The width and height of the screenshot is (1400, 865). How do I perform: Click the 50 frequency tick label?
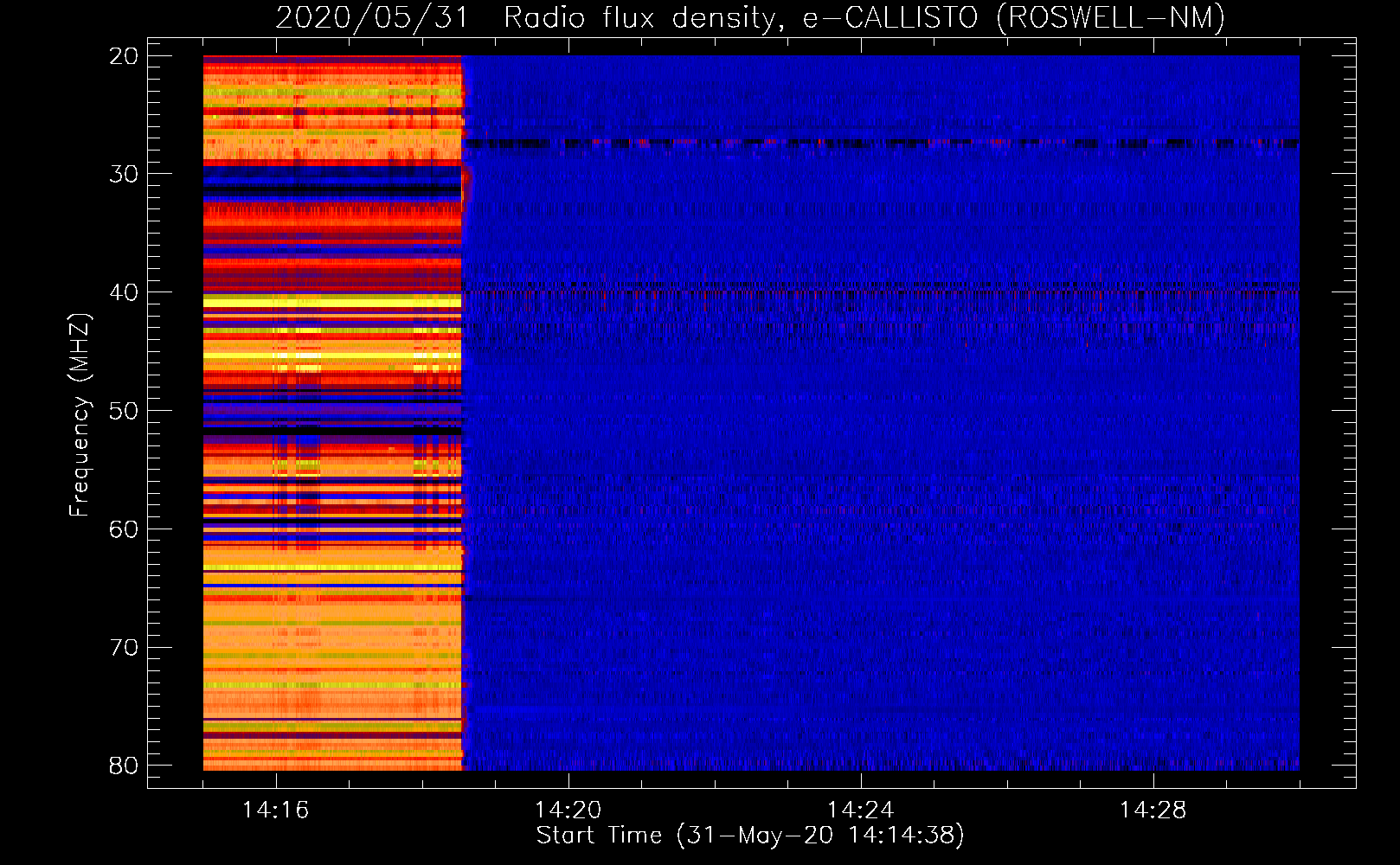pyautogui.click(x=124, y=411)
